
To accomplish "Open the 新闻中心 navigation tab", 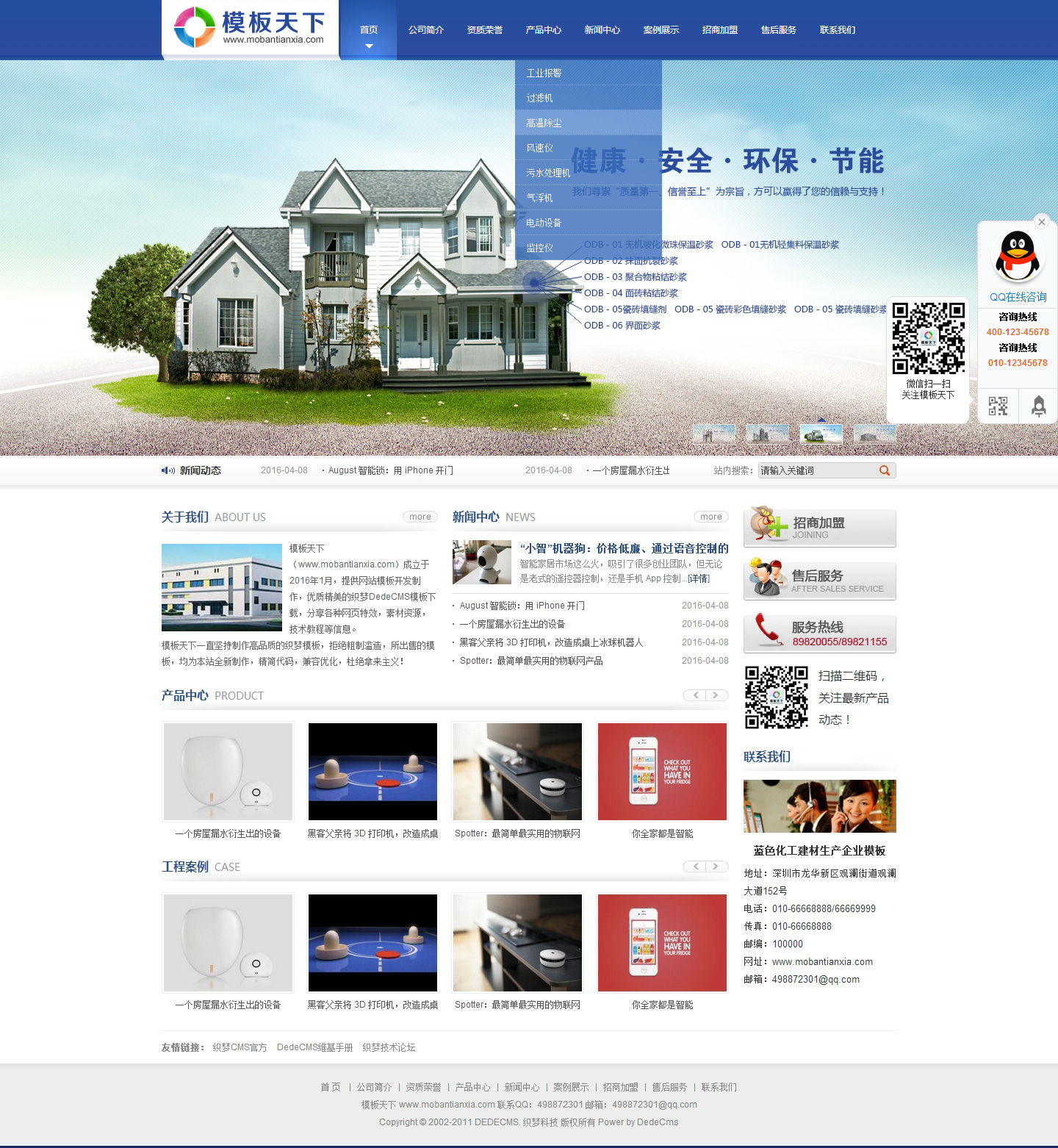I will (602, 30).
